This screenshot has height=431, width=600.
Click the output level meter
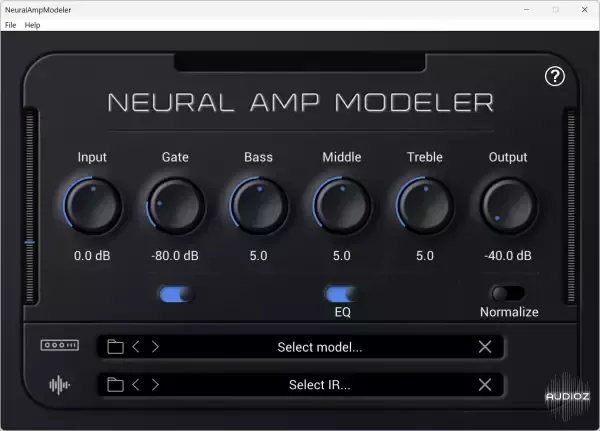(571, 207)
